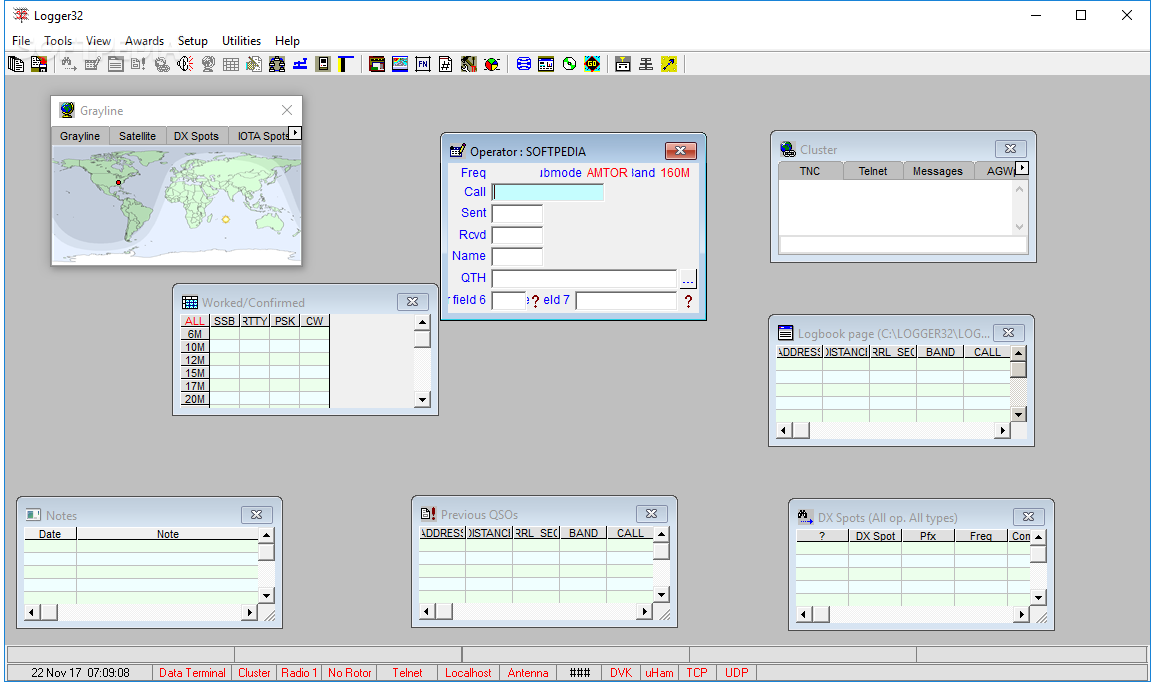The image size is (1151, 682).
Task: Select the 20M row in Worked/Confirmed
Action: [x=195, y=399]
